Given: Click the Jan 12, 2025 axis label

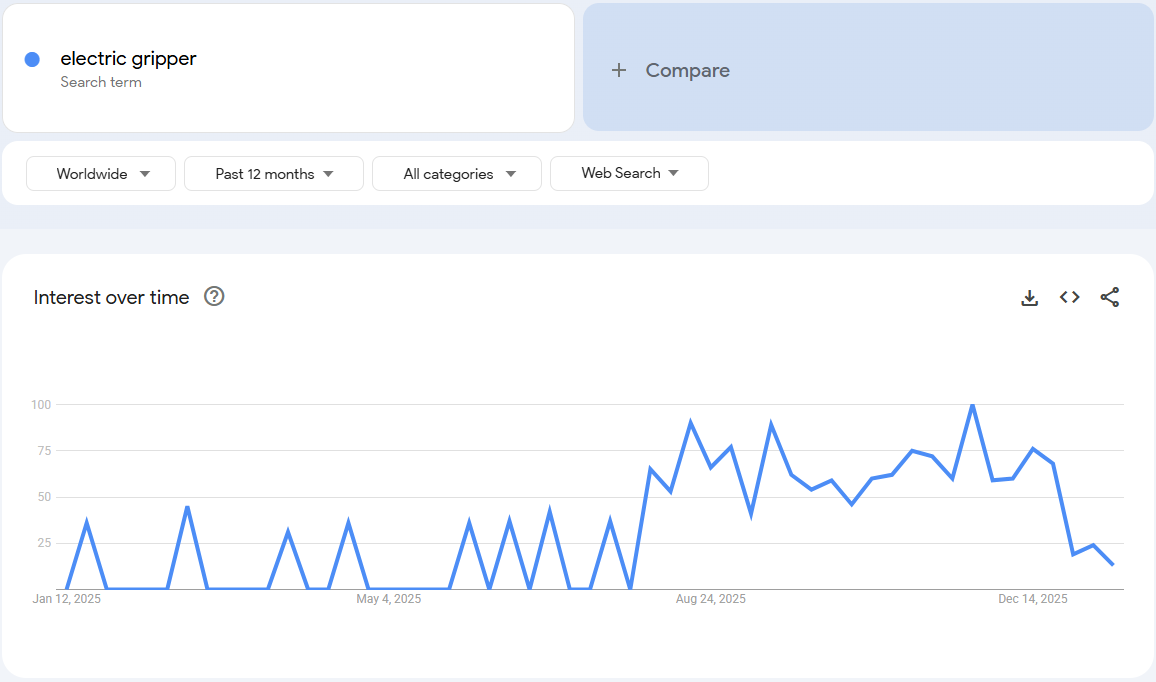Looking at the screenshot, I should click(x=67, y=599).
